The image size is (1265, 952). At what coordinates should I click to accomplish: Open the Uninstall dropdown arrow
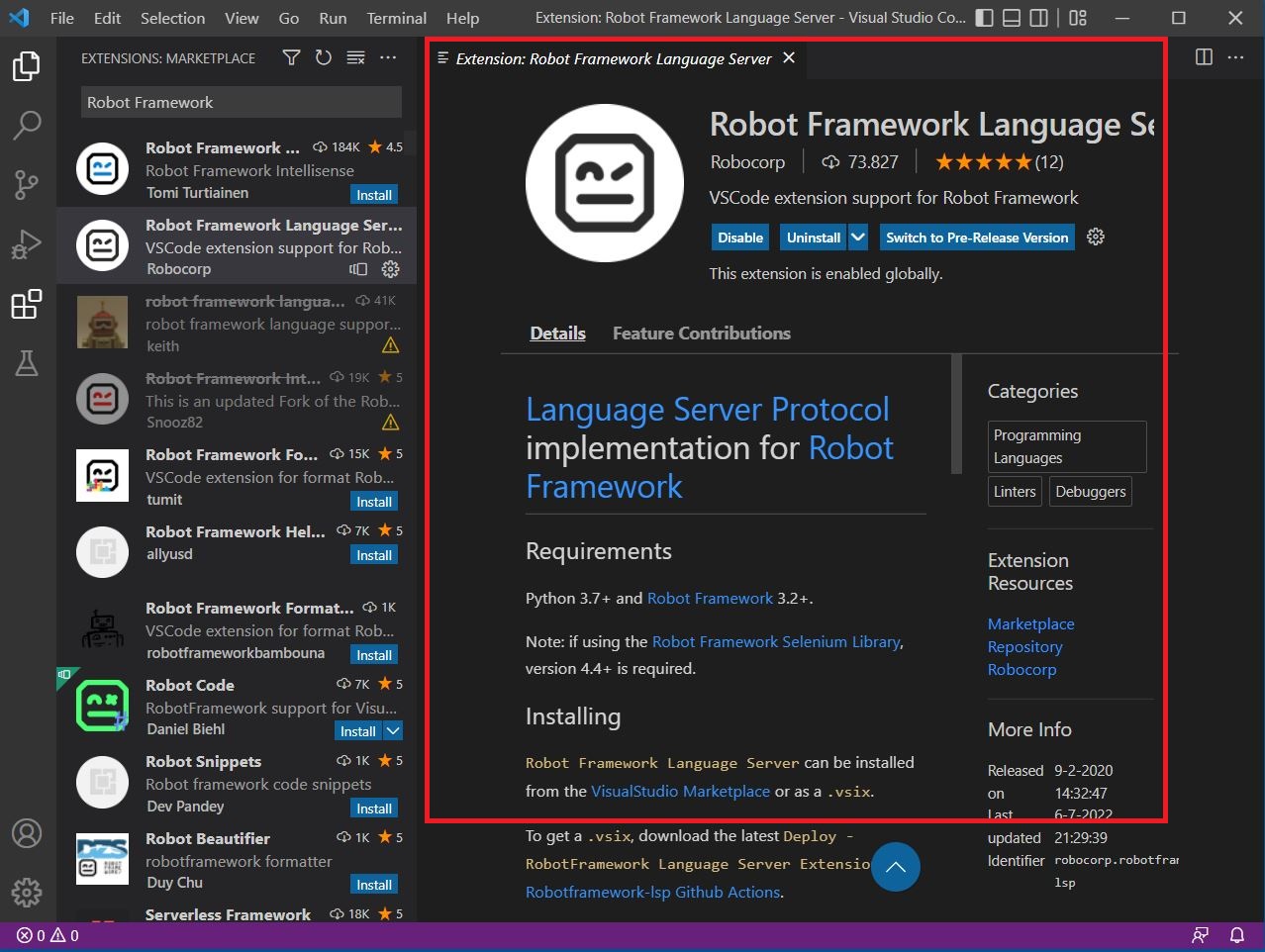click(x=858, y=238)
